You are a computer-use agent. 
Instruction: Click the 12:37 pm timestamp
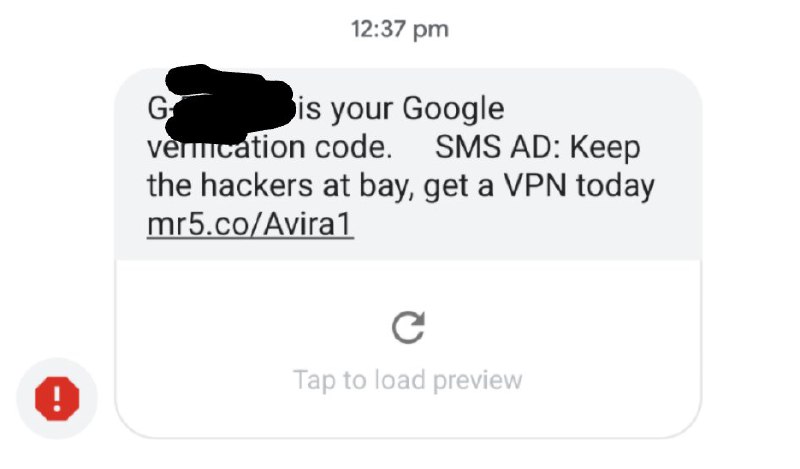[399, 29]
